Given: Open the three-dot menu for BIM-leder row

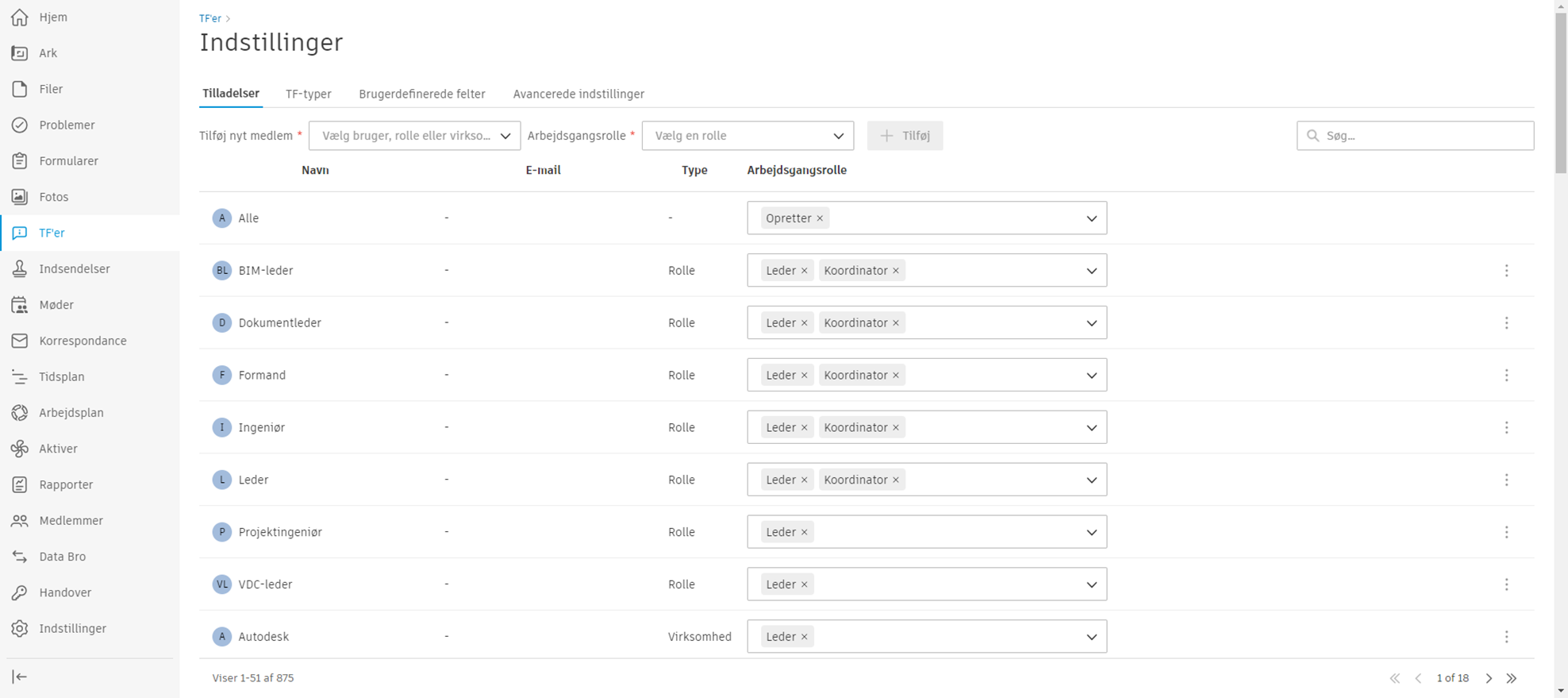Looking at the screenshot, I should click(x=1506, y=271).
